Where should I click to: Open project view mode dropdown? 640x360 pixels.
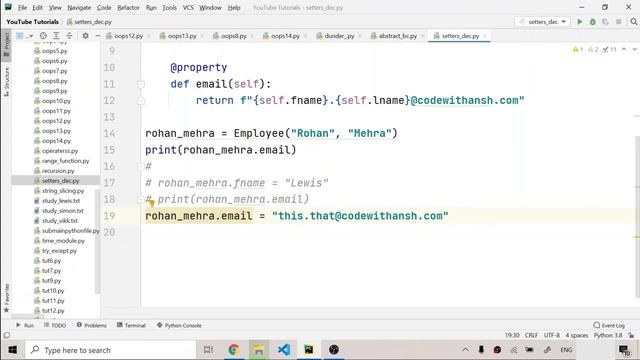coord(24,36)
